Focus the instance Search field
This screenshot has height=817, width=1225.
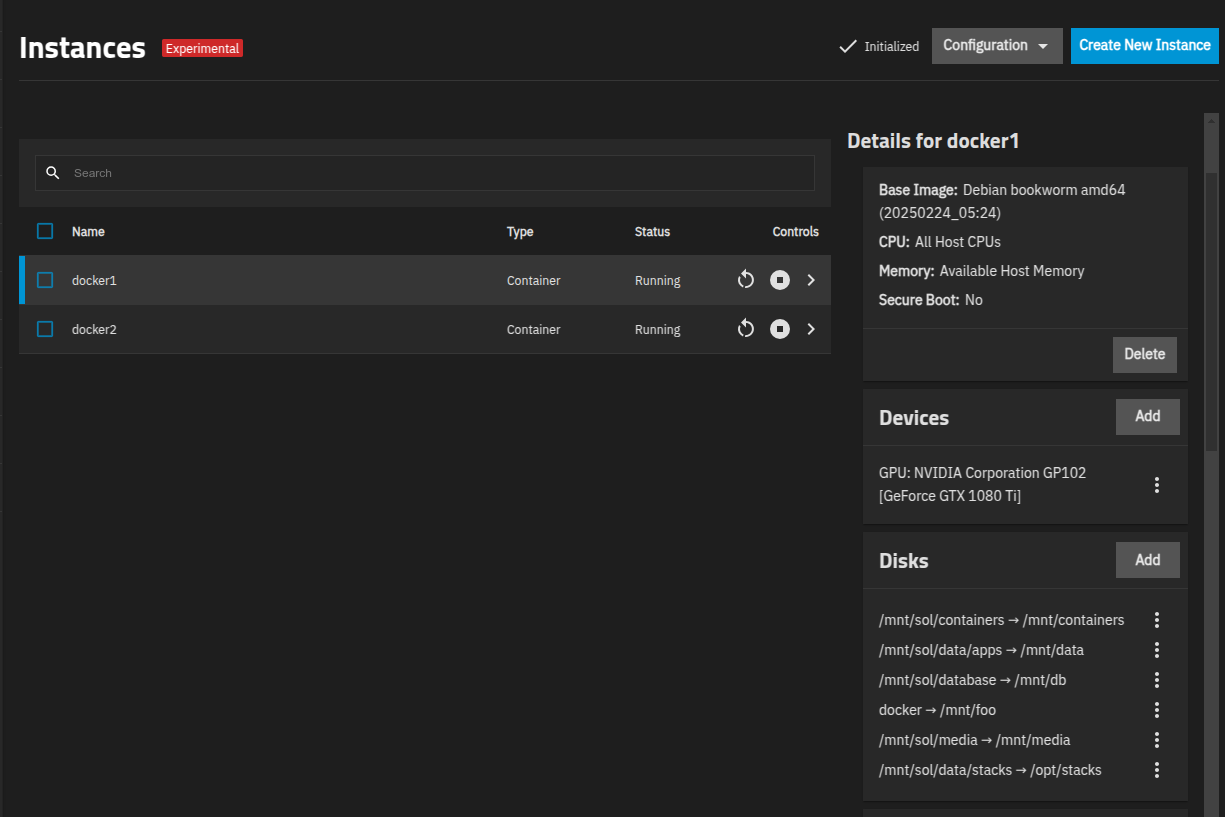pyautogui.click(x=425, y=173)
